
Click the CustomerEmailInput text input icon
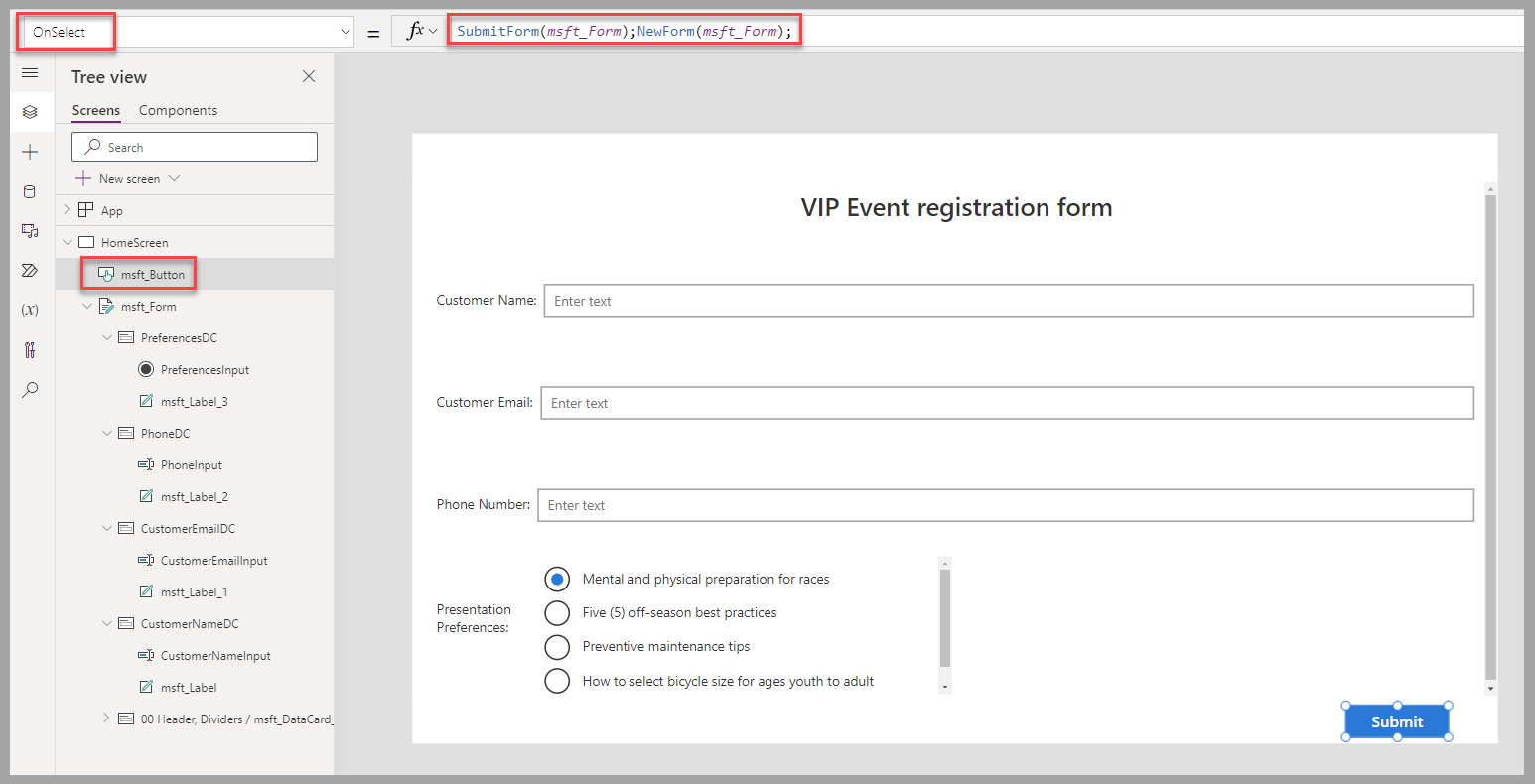coord(146,560)
